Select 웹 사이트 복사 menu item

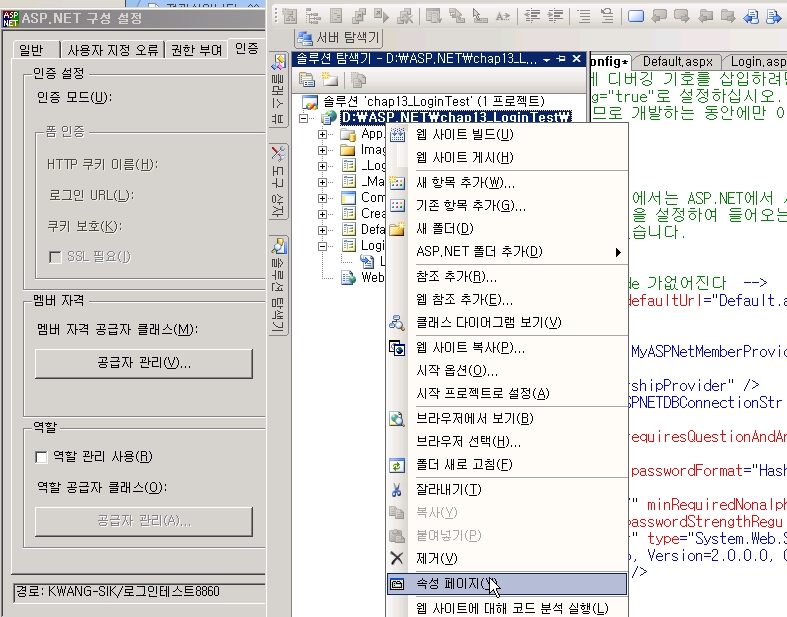click(507, 348)
